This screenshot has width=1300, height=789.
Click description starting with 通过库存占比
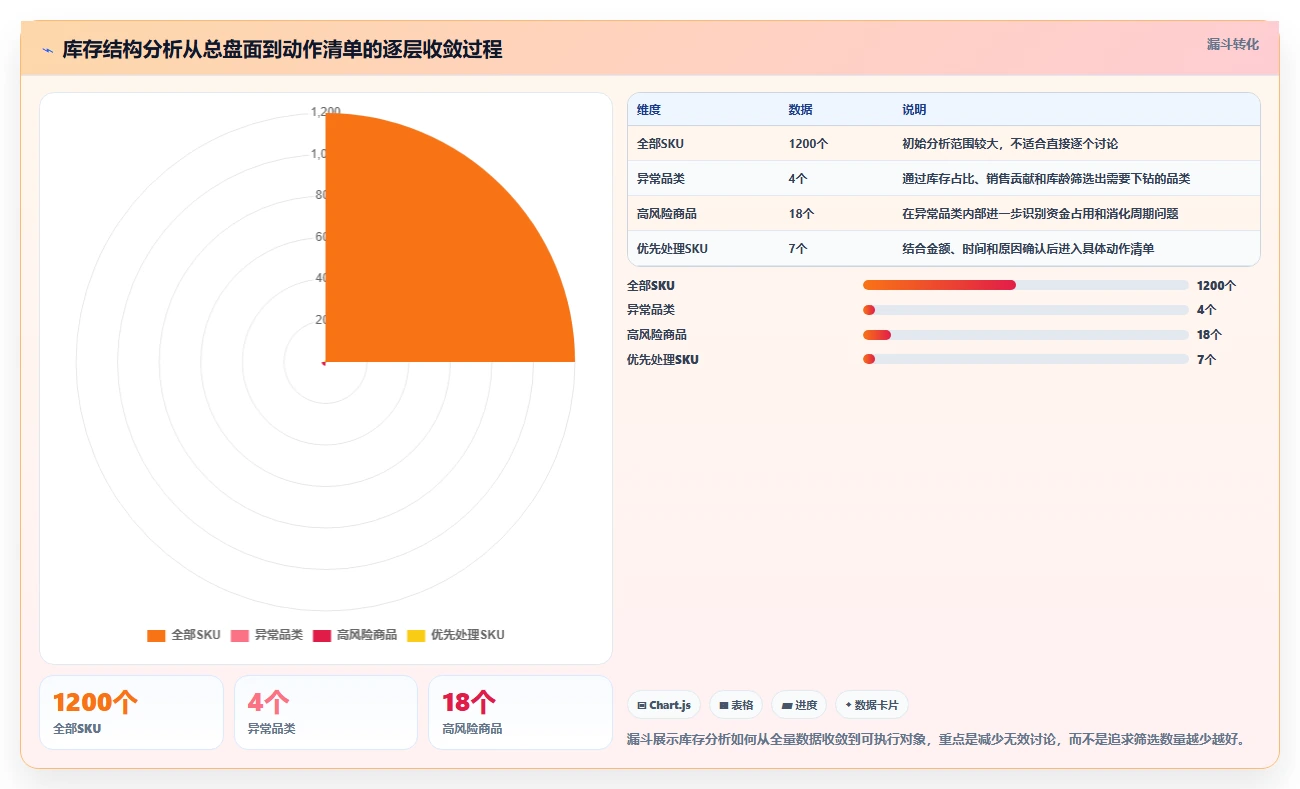click(x=1046, y=179)
